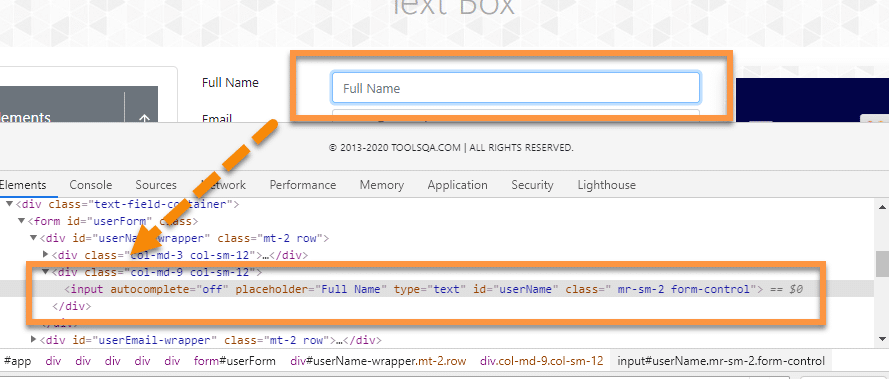Open the Sources tab in DevTools
Viewport: 889px width, 379px height.
click(x=156, y=185)
